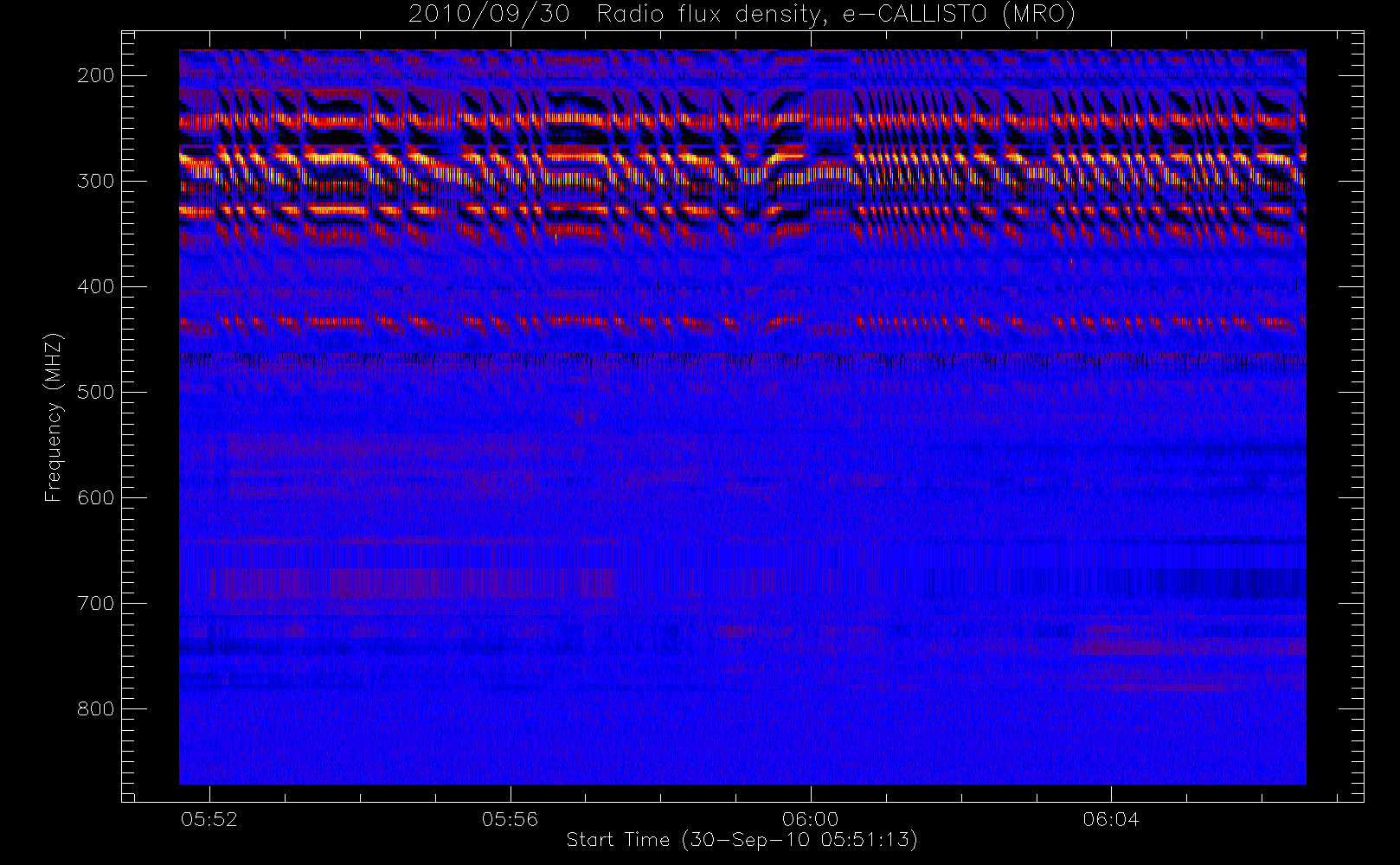
Task: Select the date text "2010/09/30" in title
Action: [489, 15]
